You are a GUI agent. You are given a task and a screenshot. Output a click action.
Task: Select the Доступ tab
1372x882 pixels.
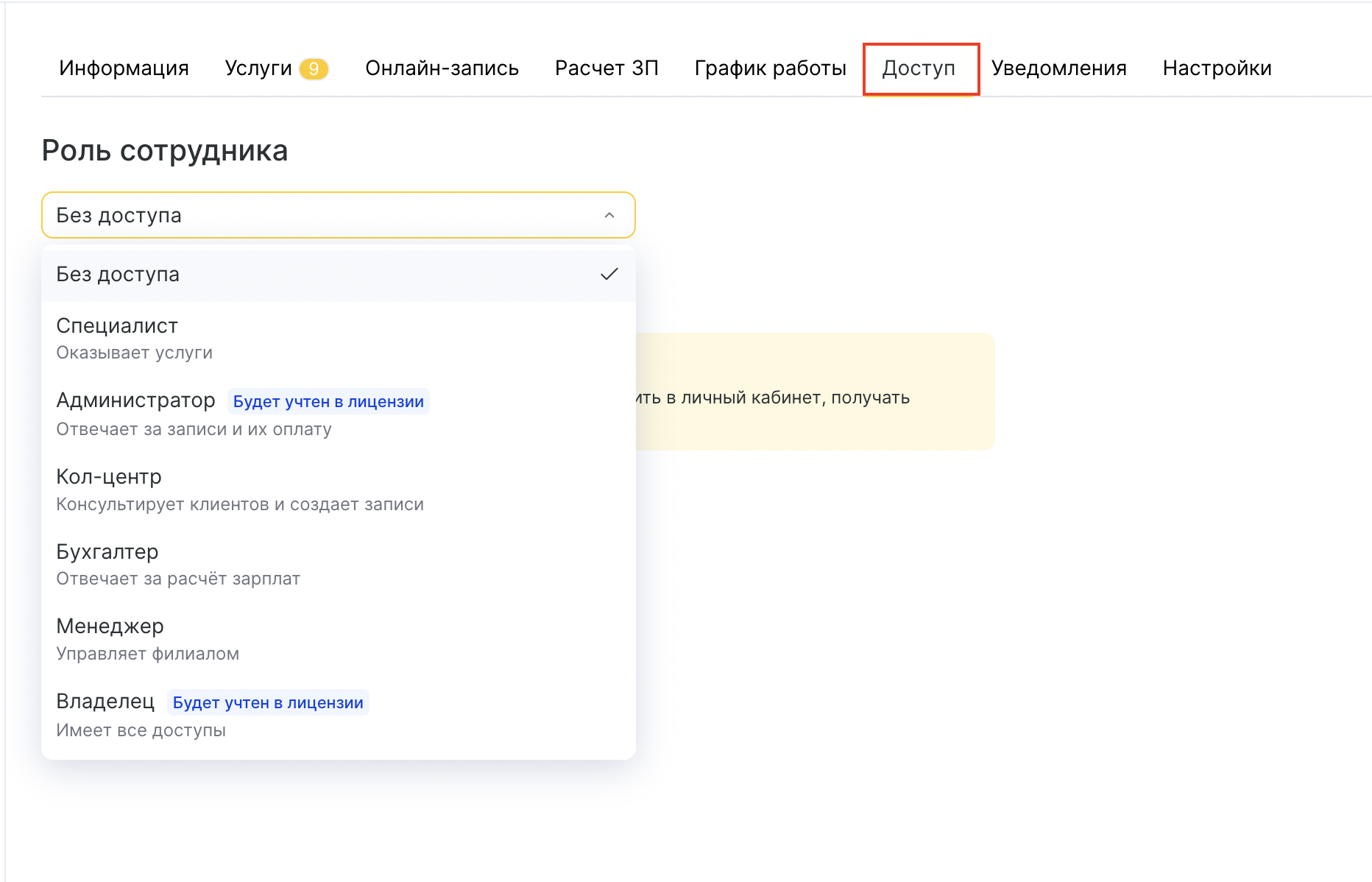(x=919, y=68)
